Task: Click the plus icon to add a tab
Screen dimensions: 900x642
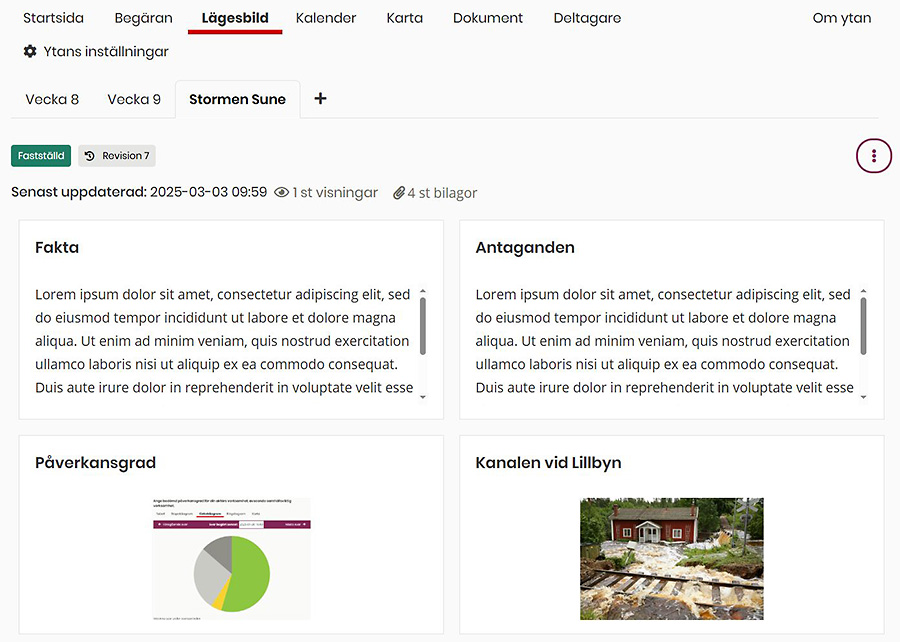Action: tap(319, 98)
